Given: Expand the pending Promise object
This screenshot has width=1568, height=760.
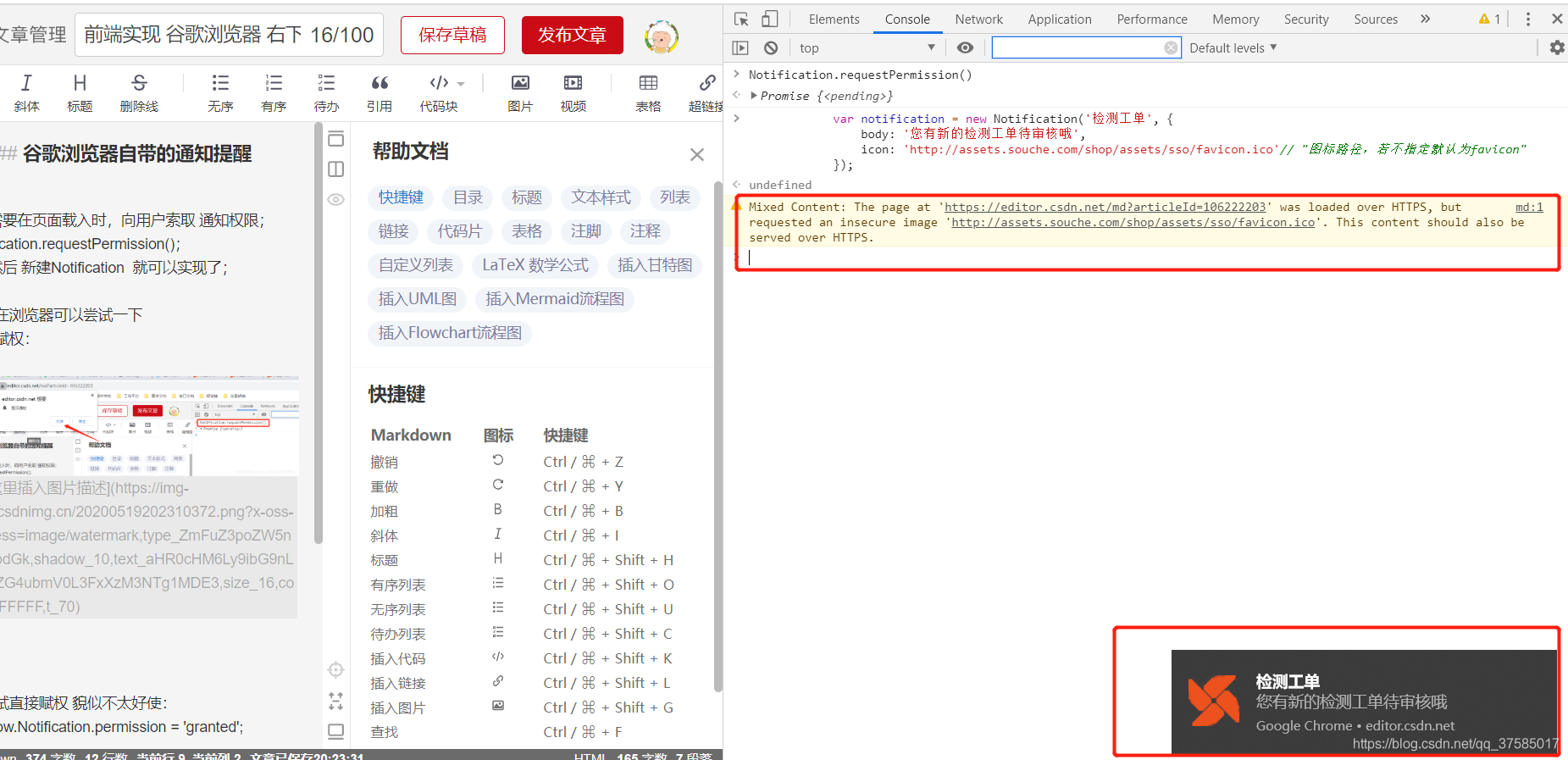Looking at the screenshot, I should click(754, 96).
